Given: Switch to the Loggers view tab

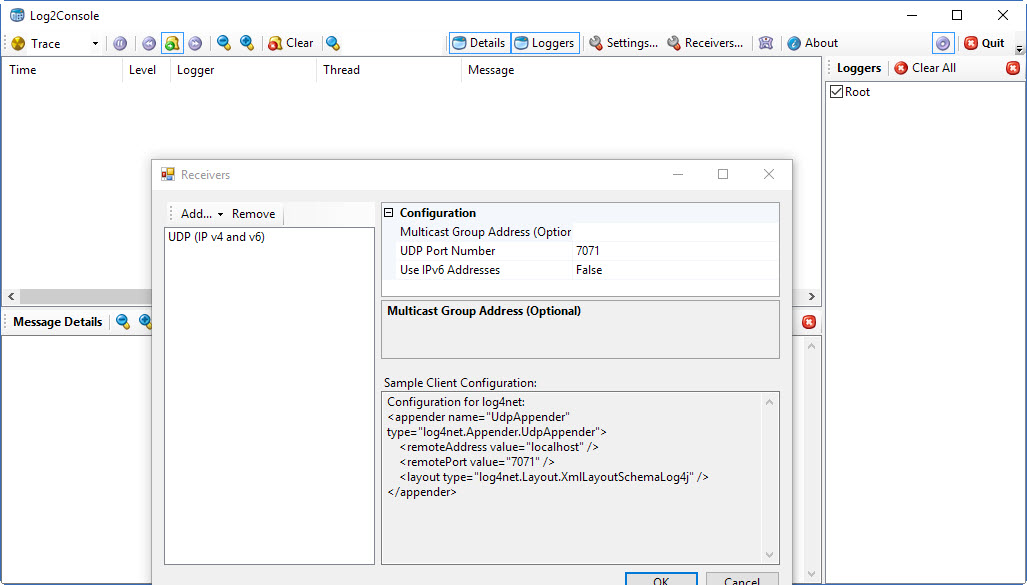Looking at the screenshot, I should point(545,43).
